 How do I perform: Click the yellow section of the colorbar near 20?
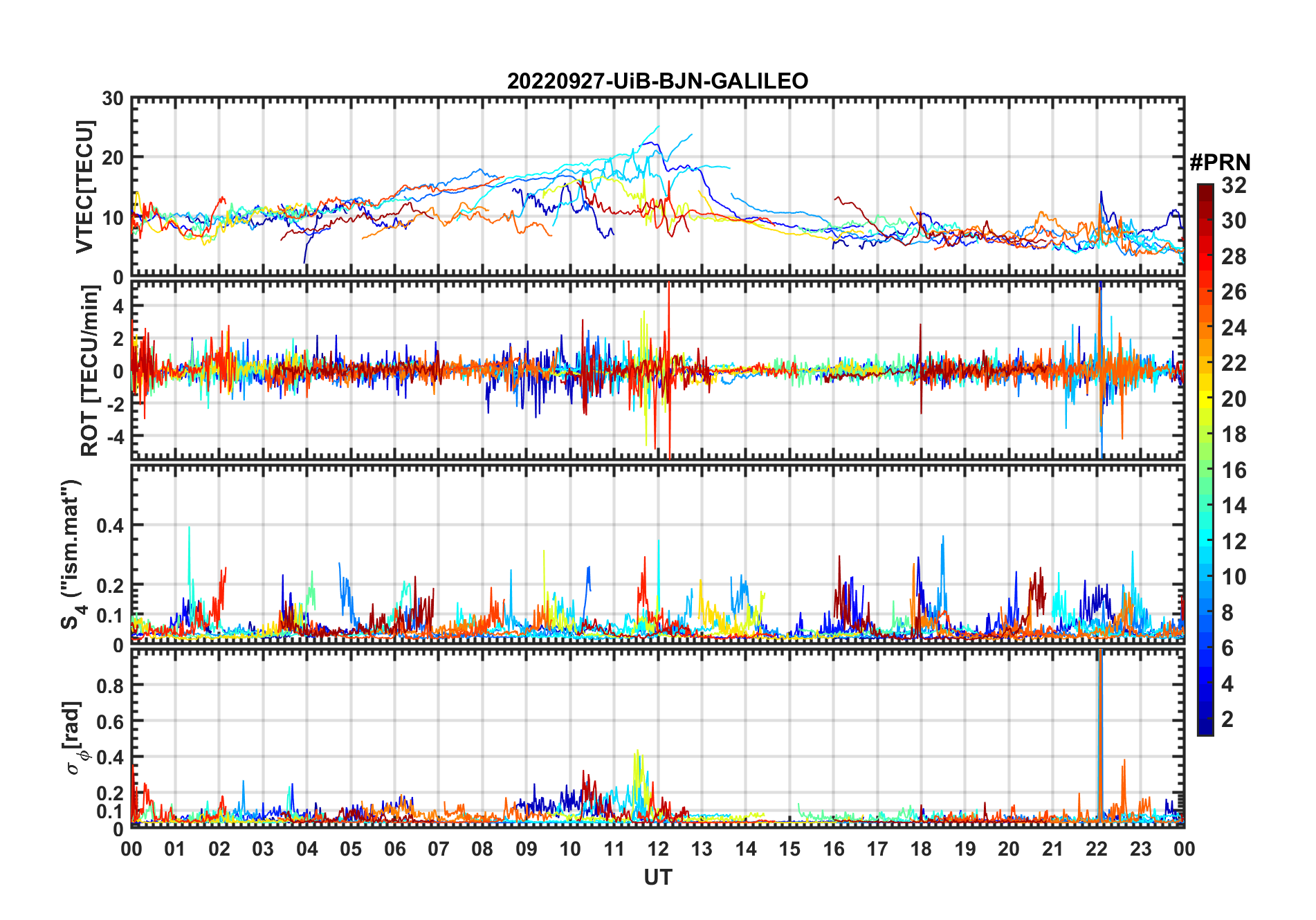point(1205,398)
